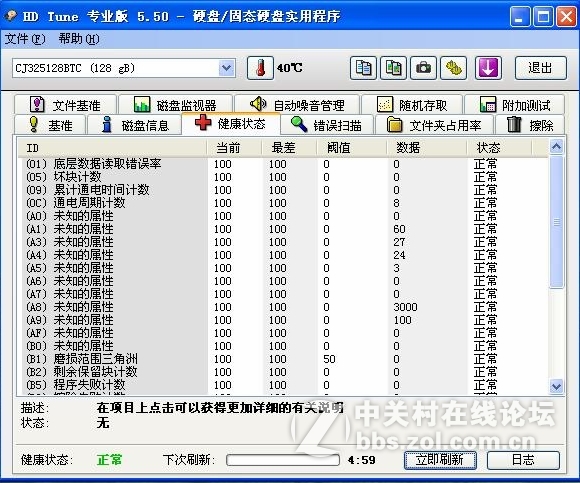Click the thermometer temperature icon

260,68
